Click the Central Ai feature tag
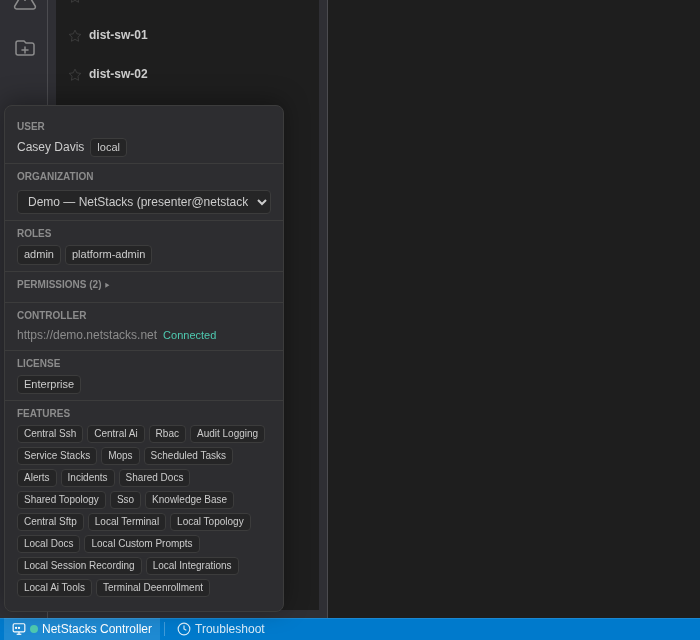The image size is (700, 640). point(116,434)
